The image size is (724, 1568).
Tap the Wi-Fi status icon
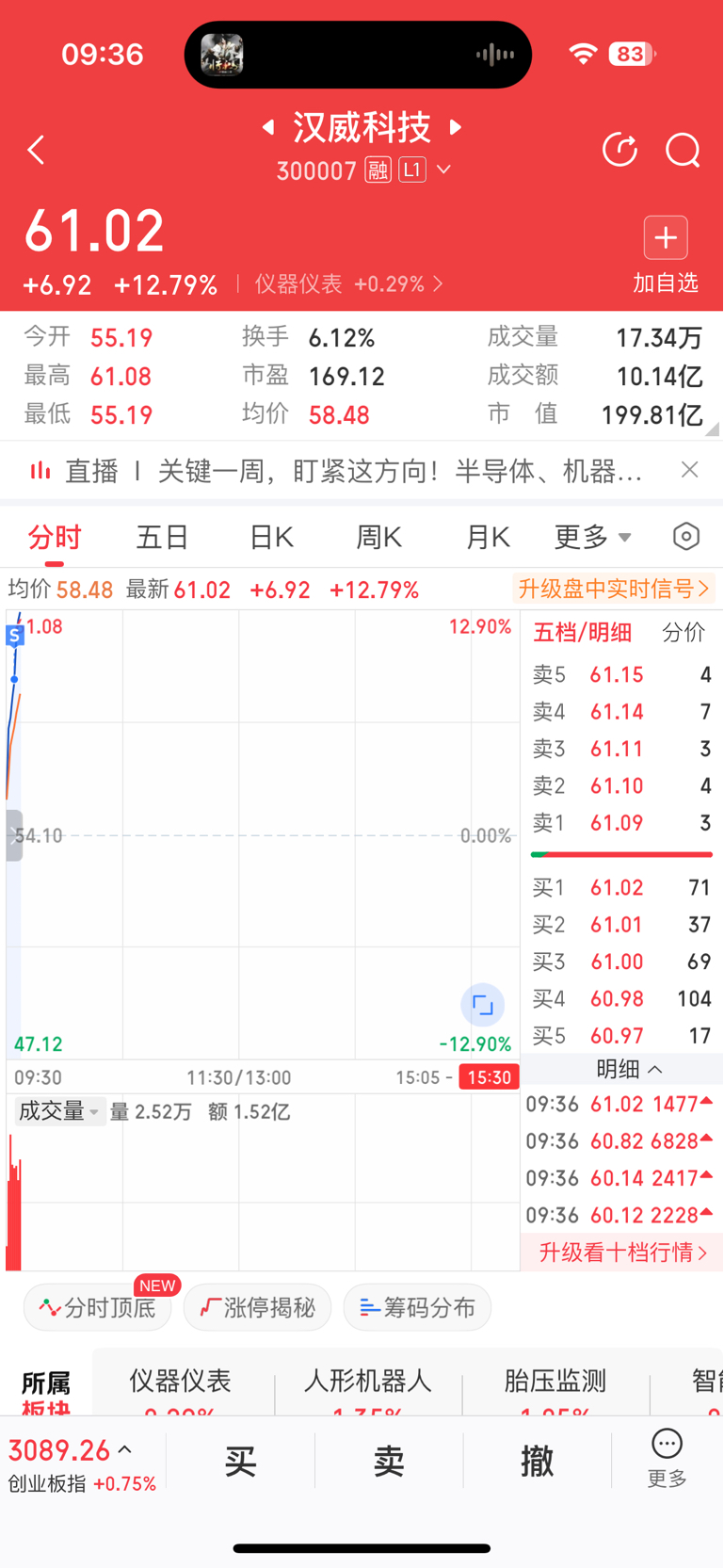click(583, 55)
